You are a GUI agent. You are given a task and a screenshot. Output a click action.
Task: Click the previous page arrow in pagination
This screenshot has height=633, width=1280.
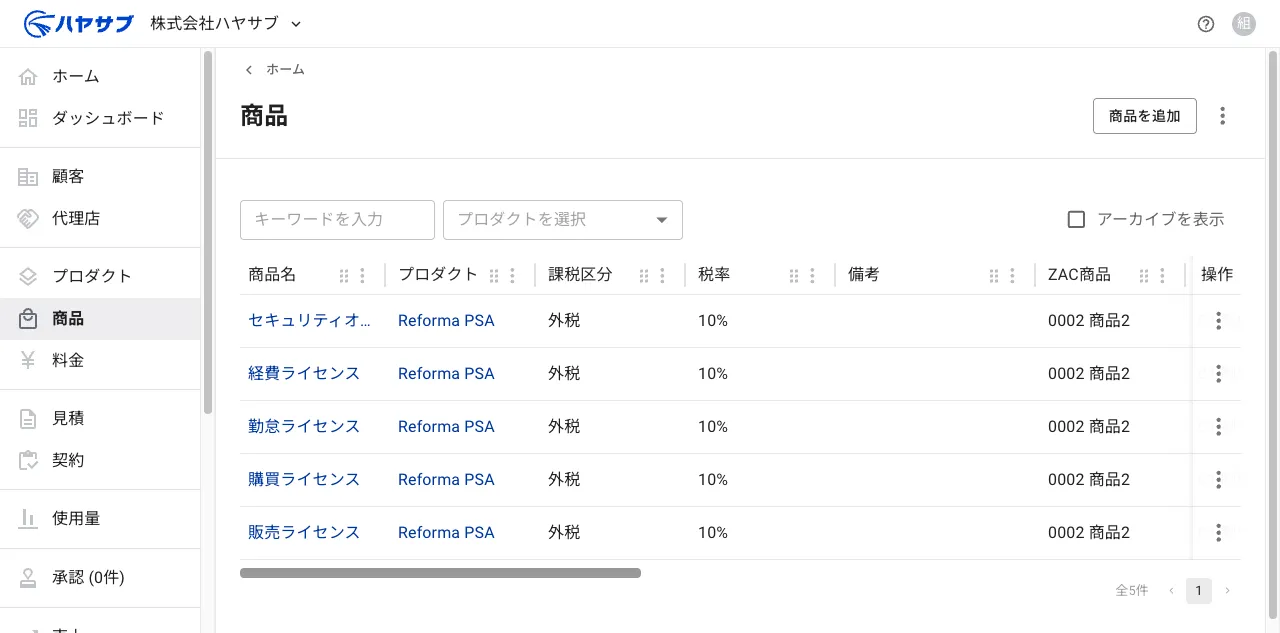(1171, 591)
